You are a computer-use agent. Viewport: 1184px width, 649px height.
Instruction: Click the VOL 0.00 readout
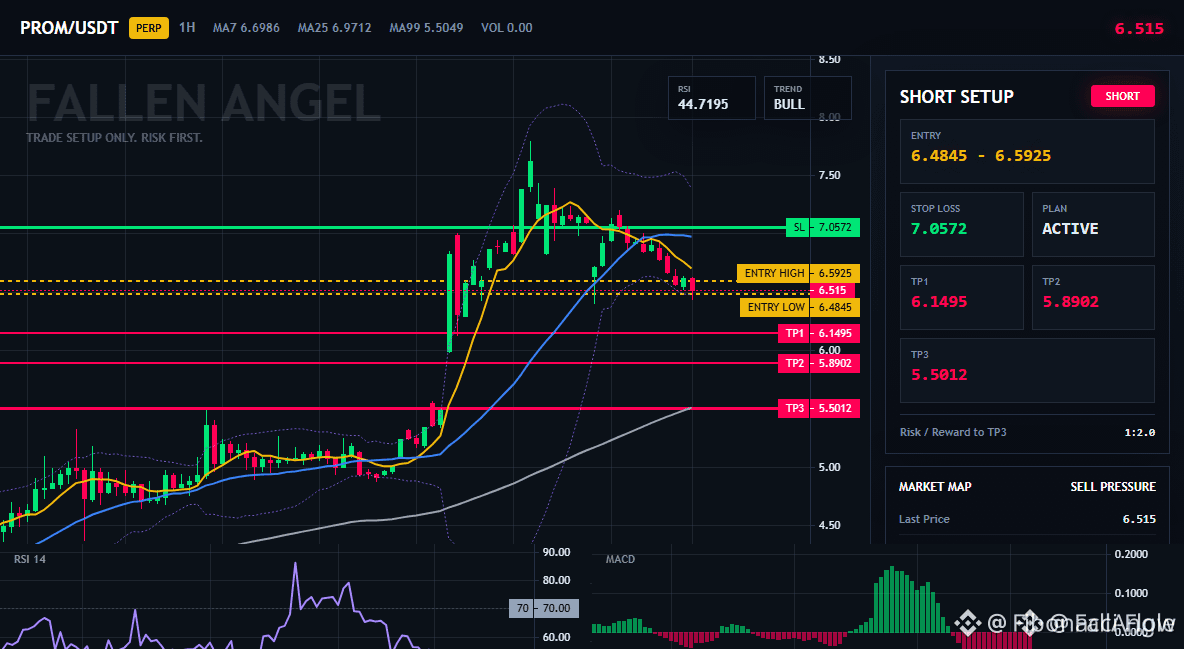(507, 28)
